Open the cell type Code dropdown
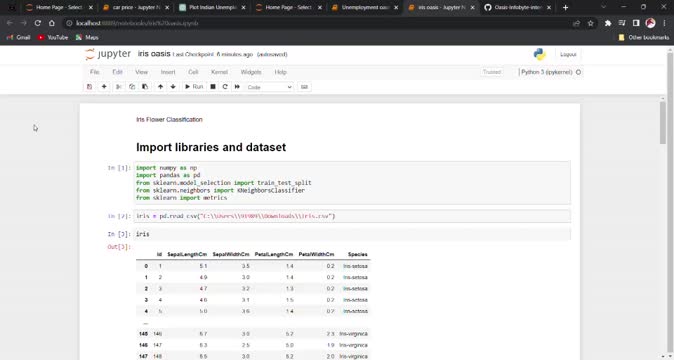674x360 pixels. (x=269, y=87)
